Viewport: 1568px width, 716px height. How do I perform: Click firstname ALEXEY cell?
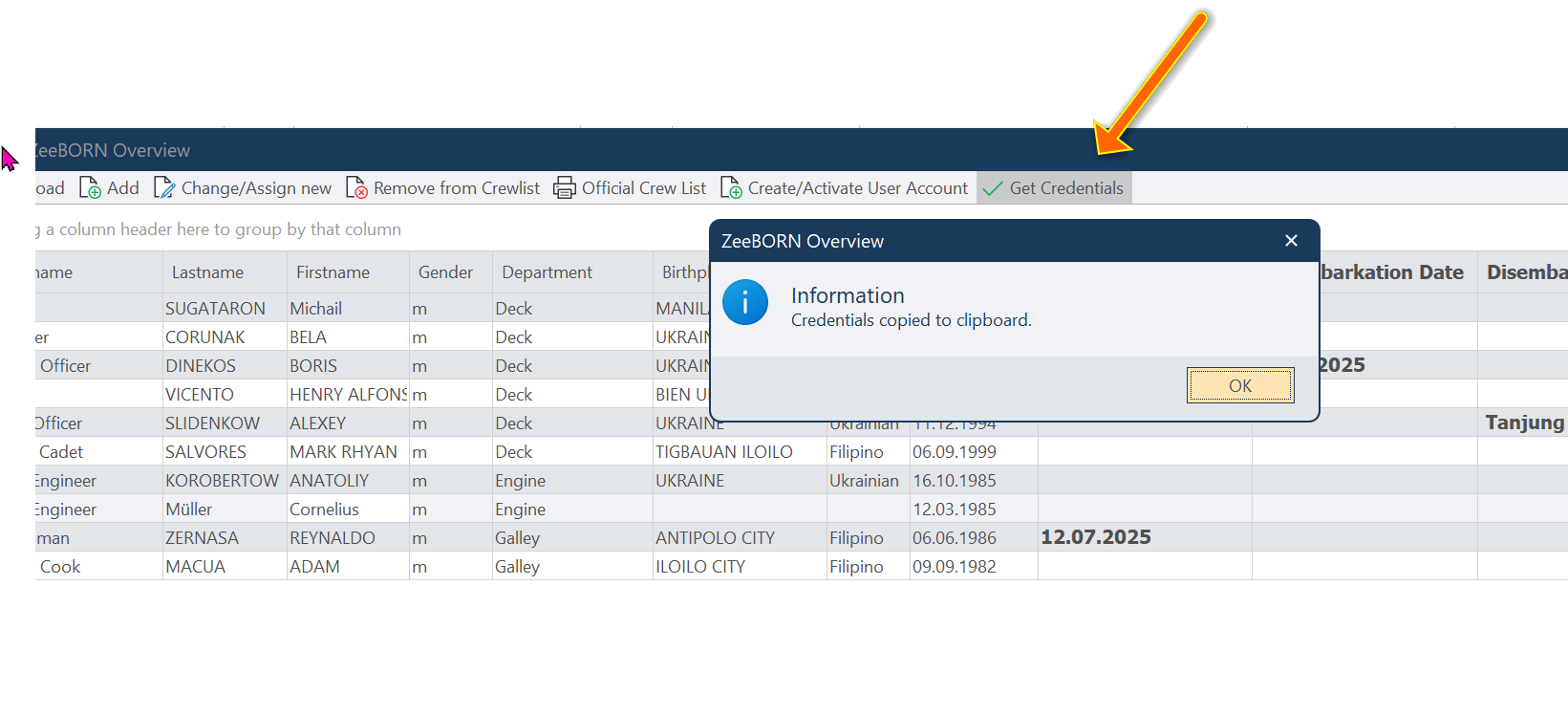(x=348, y=423)
